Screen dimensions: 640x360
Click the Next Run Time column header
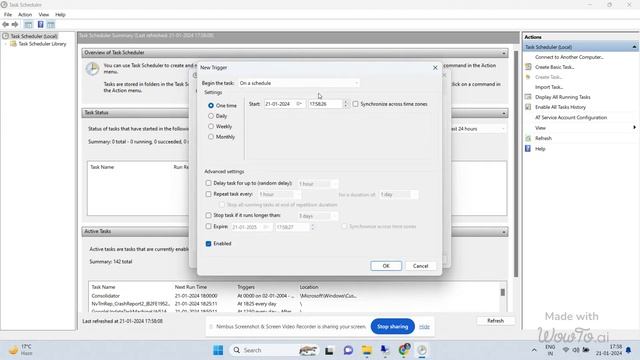(x=191, y=287)
